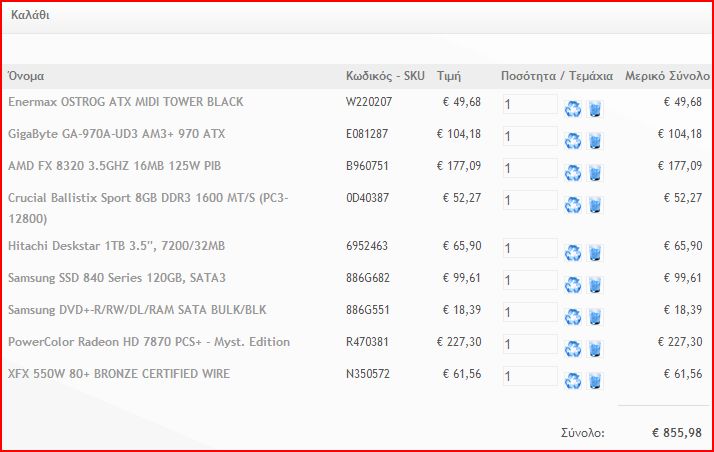
Task: Click the Ποσότητα / Τεμάχια column header
Action: click(557, 76)
